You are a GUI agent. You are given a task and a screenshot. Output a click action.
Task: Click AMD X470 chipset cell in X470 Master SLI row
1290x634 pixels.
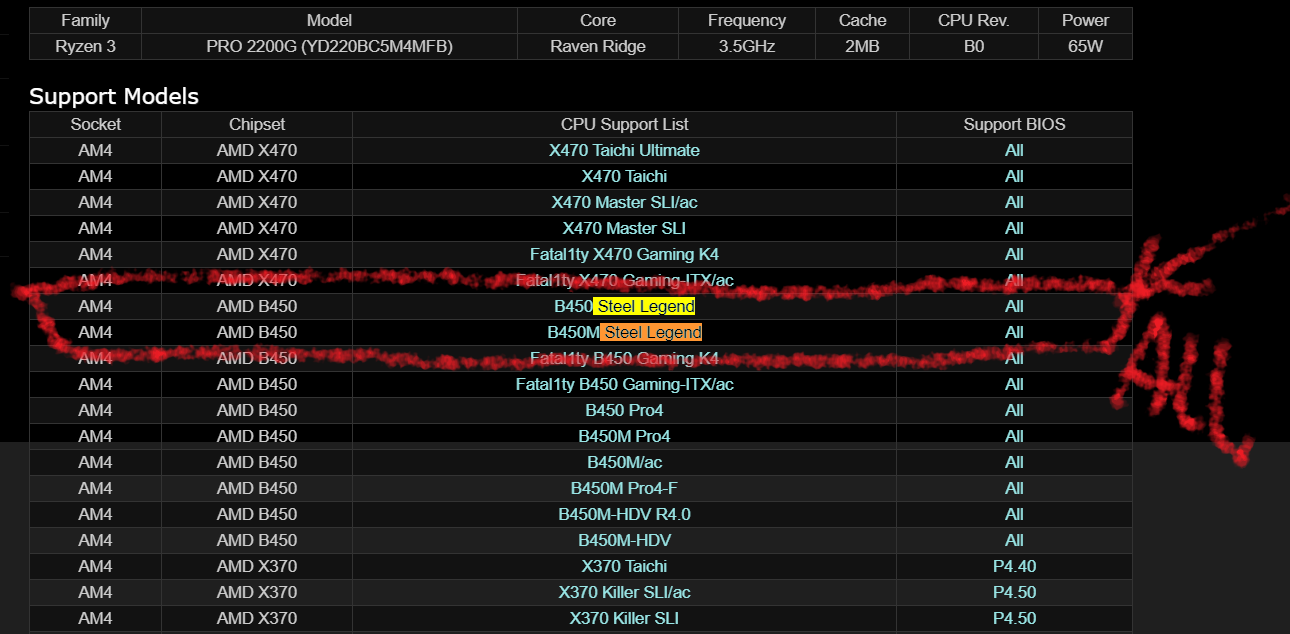(257, 228)
